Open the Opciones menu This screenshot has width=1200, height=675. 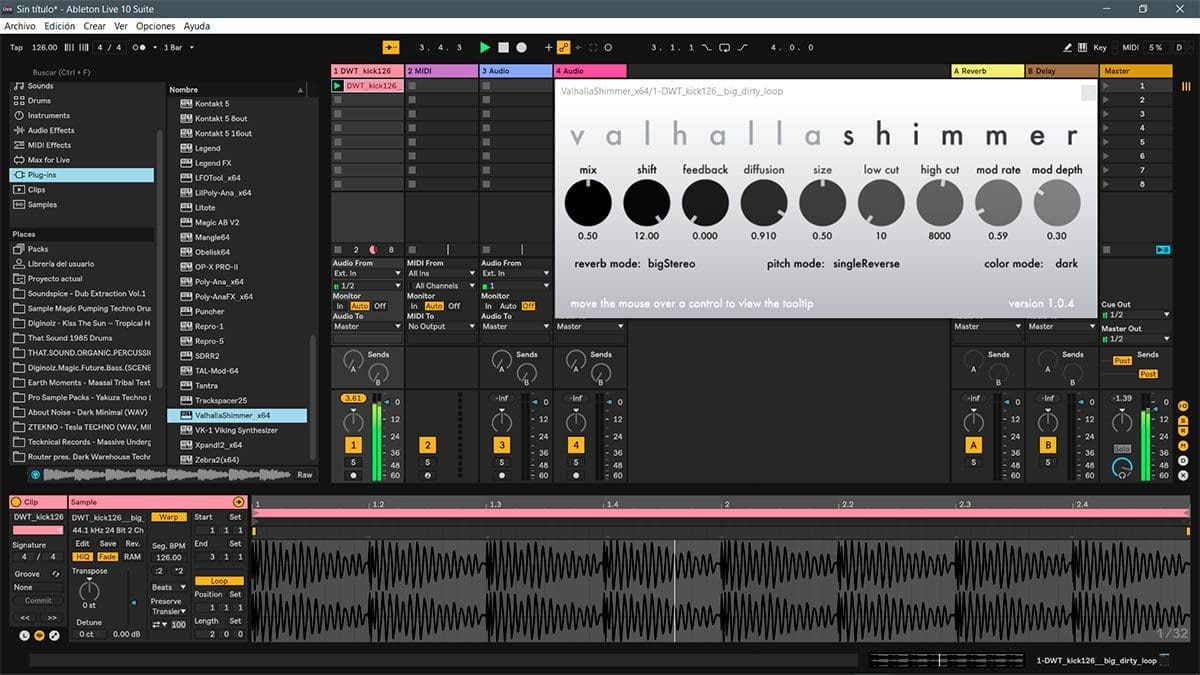coord(155,26)
